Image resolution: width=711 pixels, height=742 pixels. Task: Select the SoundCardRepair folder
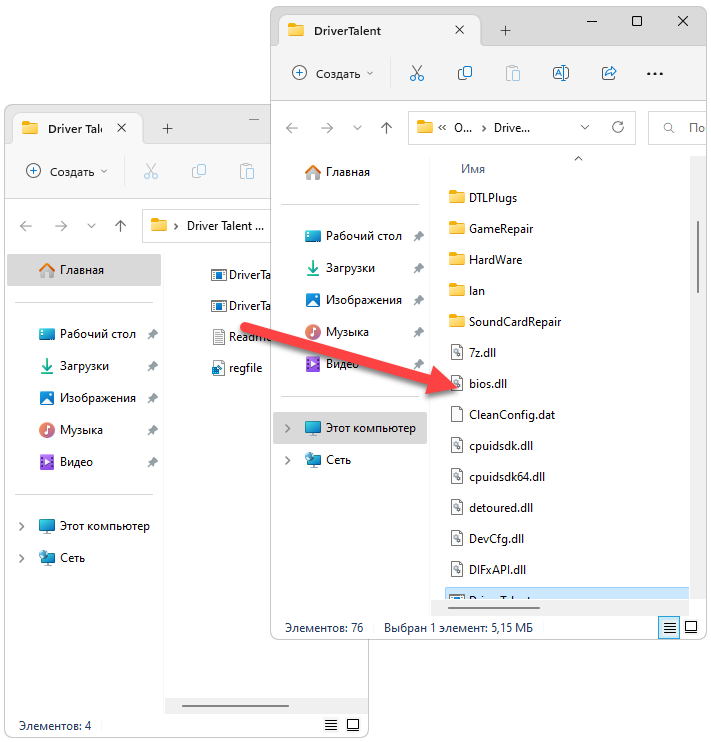[x=505, y=322]
